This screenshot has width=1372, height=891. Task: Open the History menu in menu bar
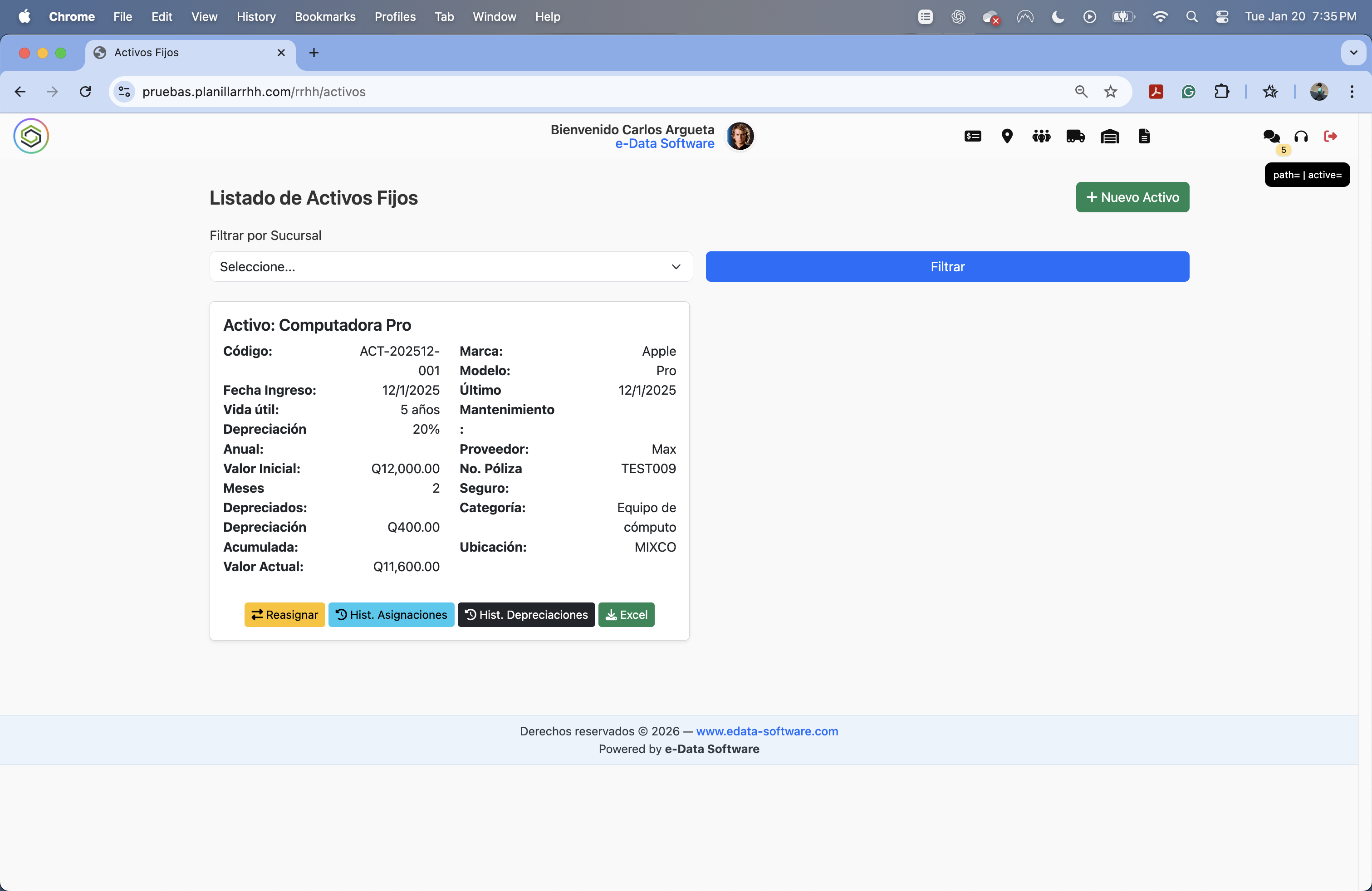point(256,17)
